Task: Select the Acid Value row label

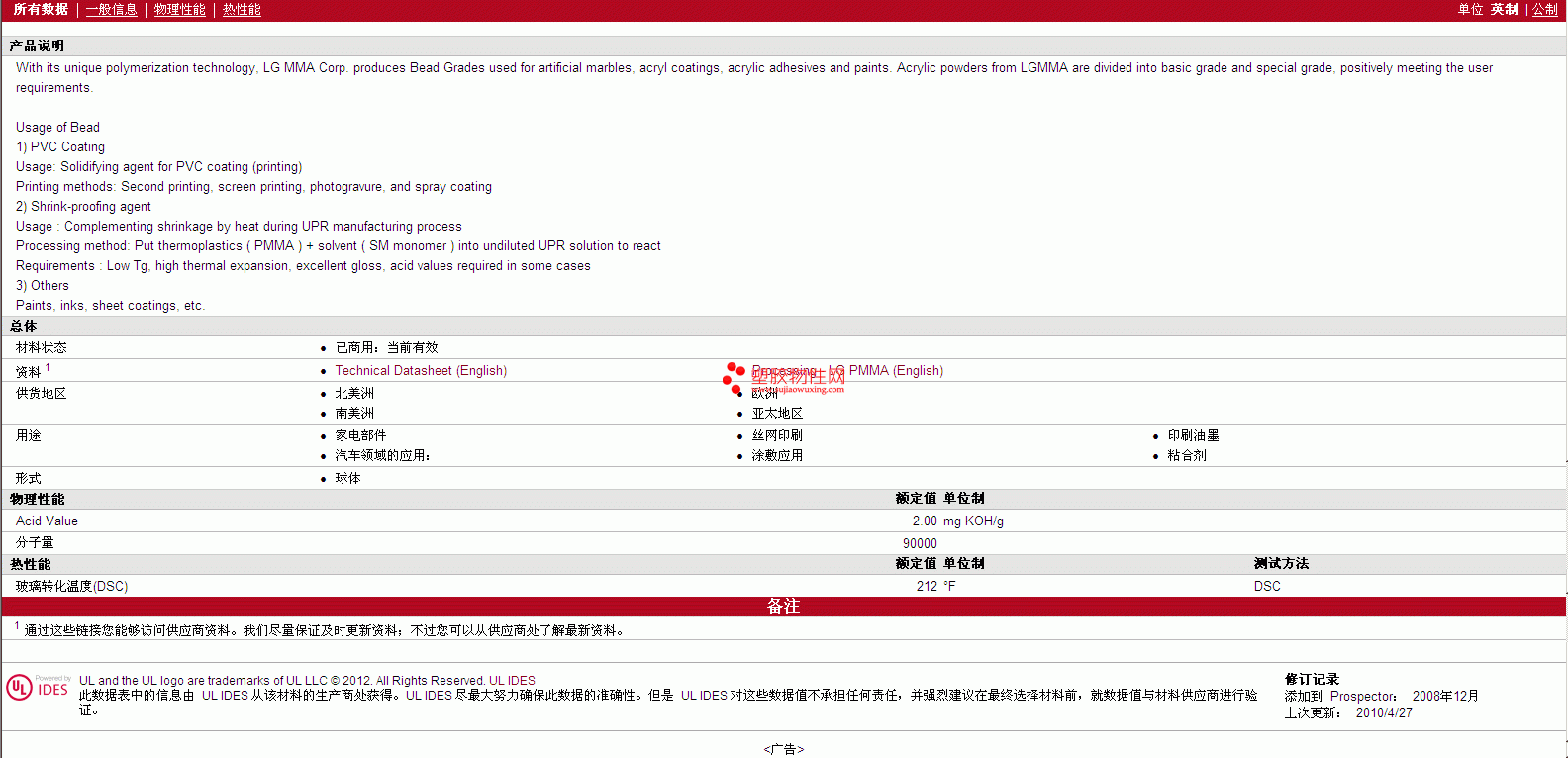Action: 47,521
